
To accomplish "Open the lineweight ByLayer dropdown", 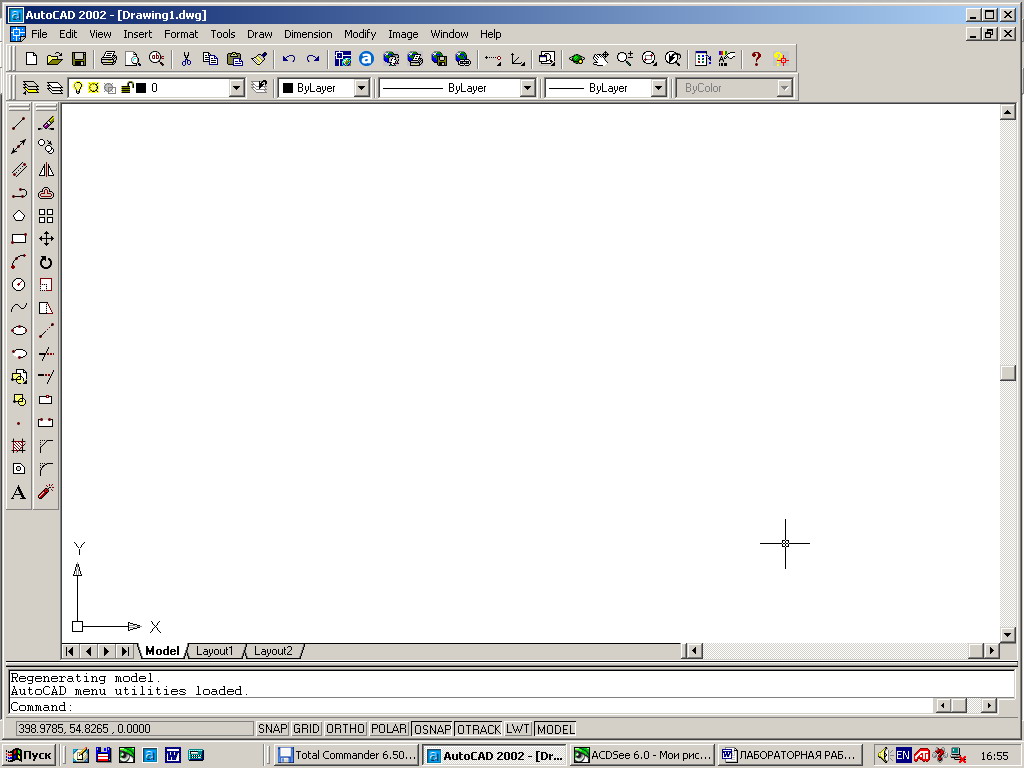I will tap(658, 88).
